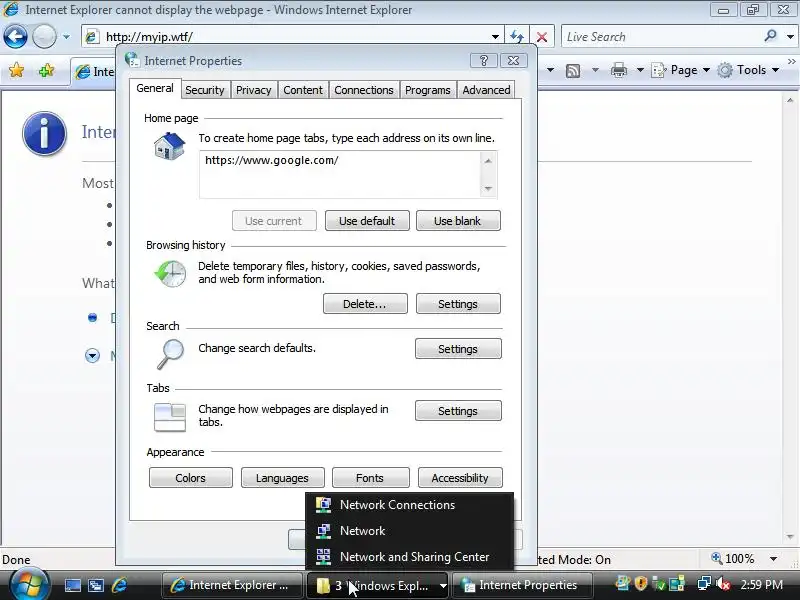Click the Internet Properties taskbar button
This screenshot has height=600, width=800.
(522, 585)
